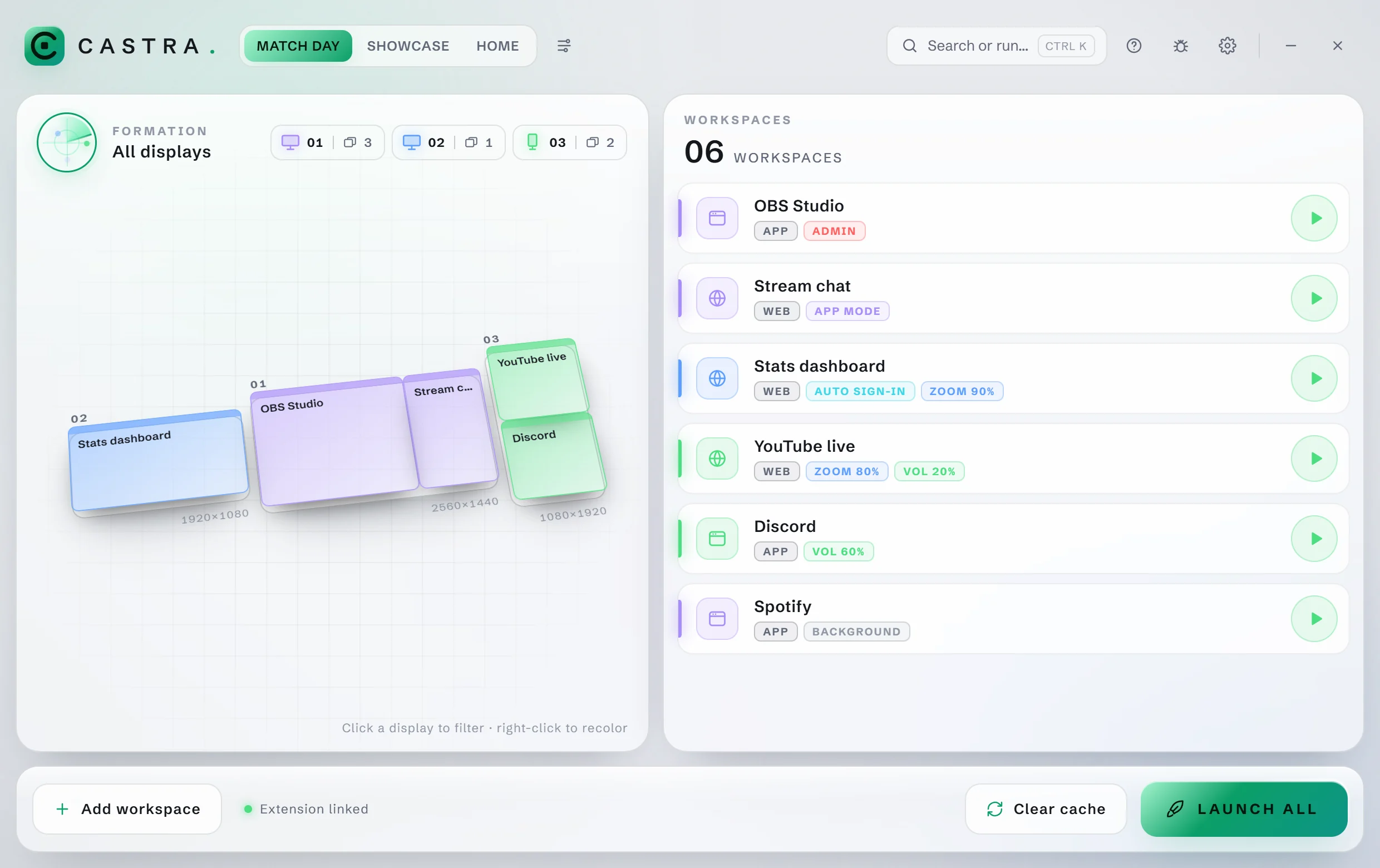Screen dimensions: 1380x868
Task: Launch the OBS Studio workspace
Action: point(1314,218)
